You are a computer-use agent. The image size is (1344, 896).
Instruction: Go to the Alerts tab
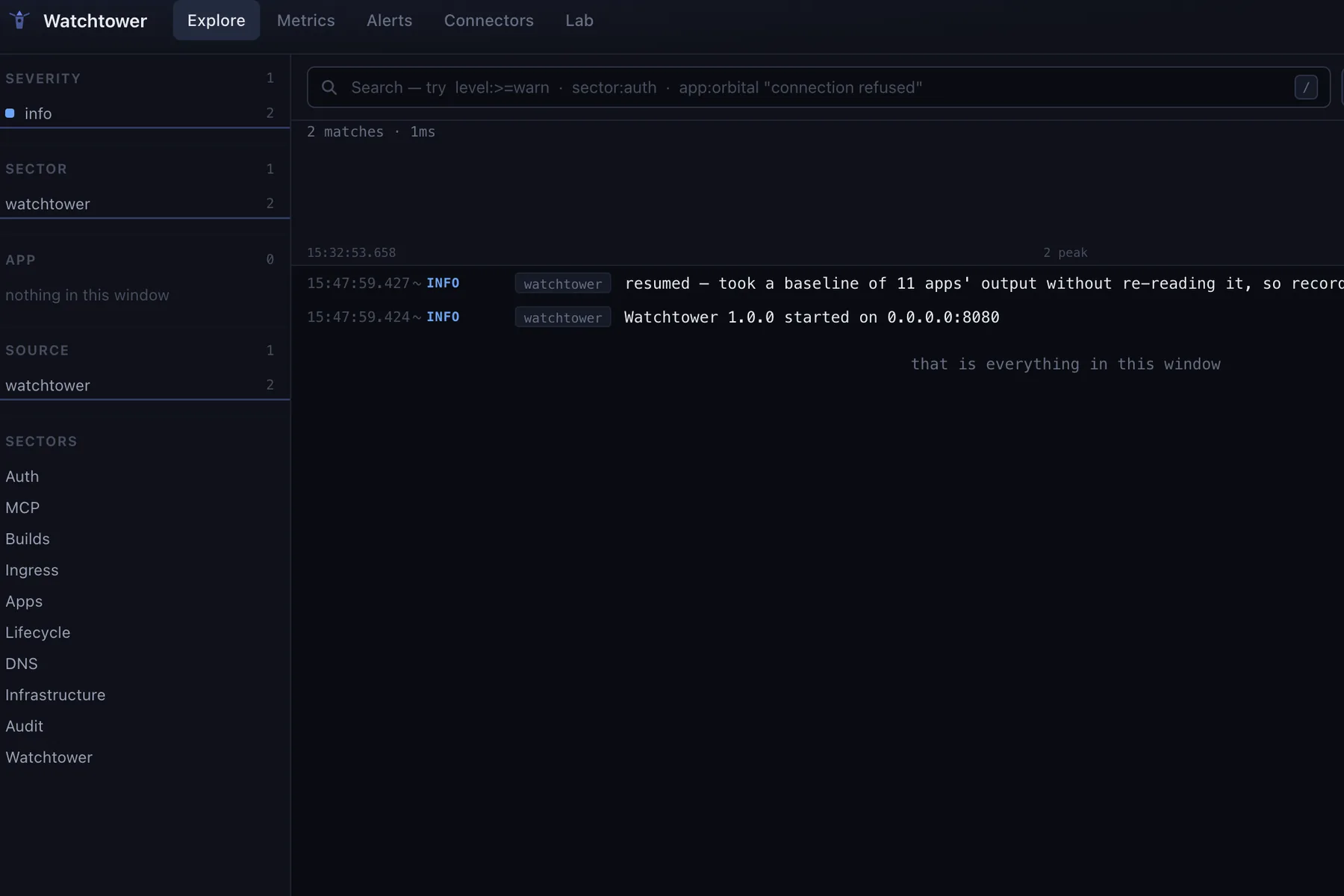(389, 20)
